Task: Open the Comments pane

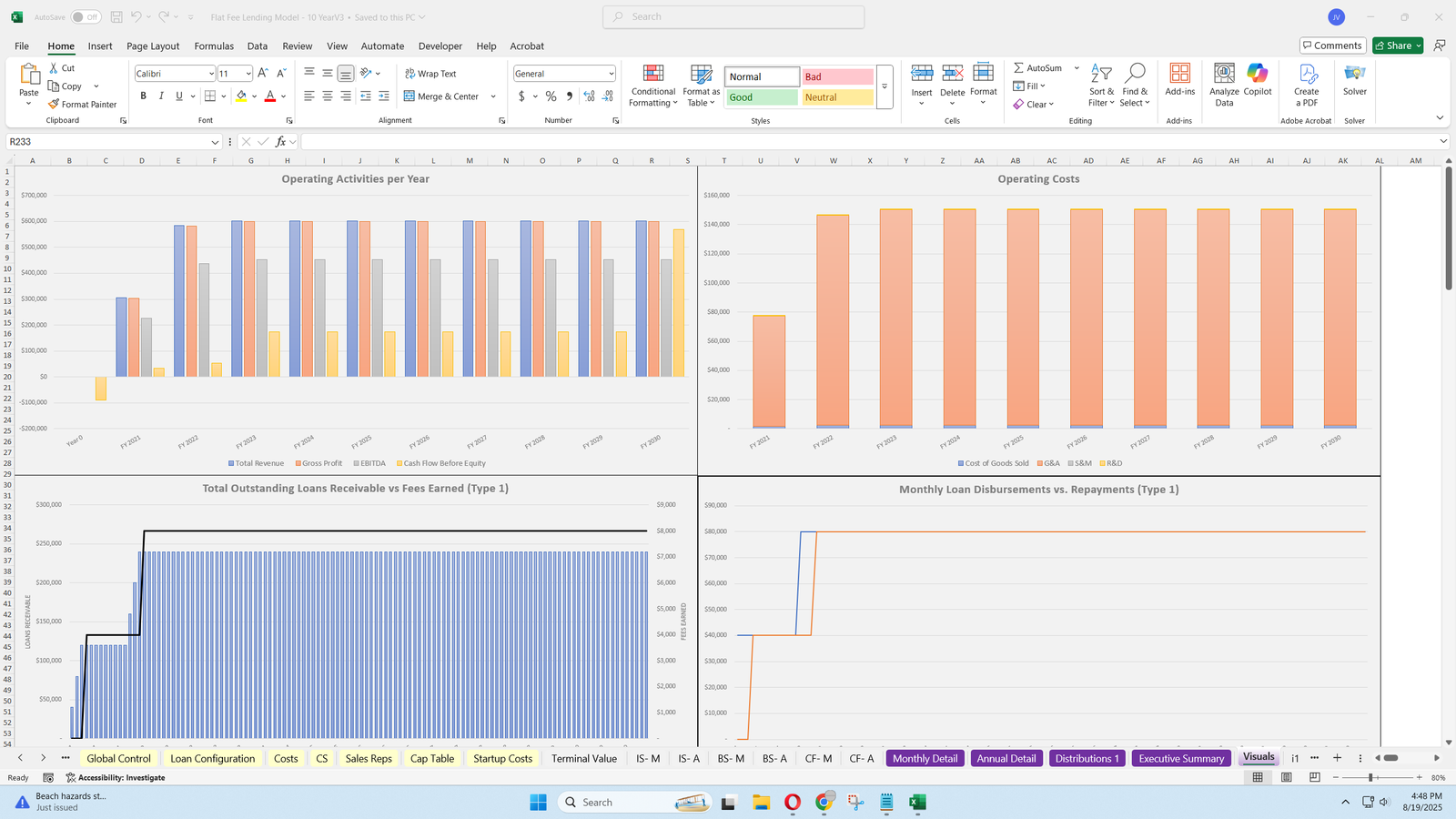Action: [x=1331, y=45]
